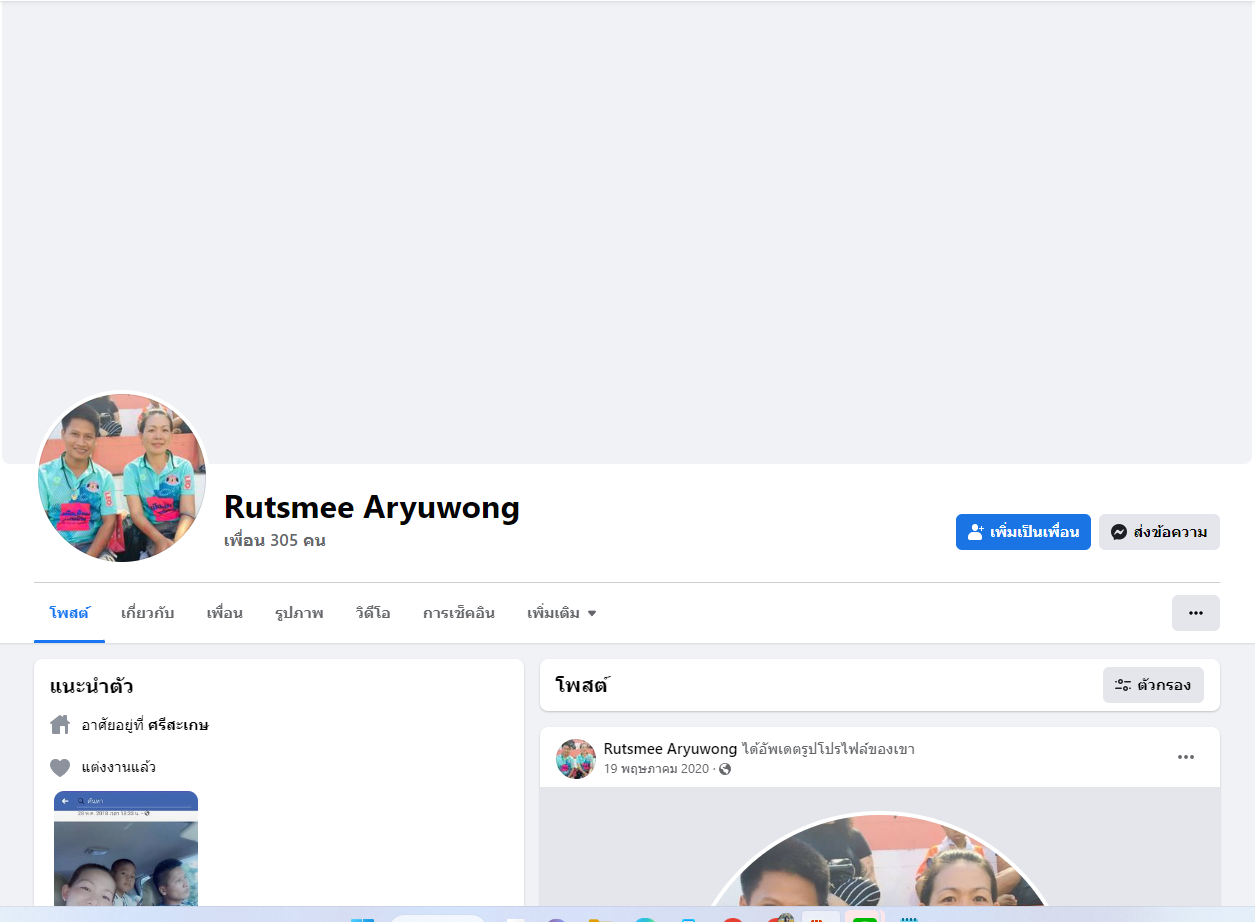Click the เพื่อน 305 คน friends count

coord(275,541)
